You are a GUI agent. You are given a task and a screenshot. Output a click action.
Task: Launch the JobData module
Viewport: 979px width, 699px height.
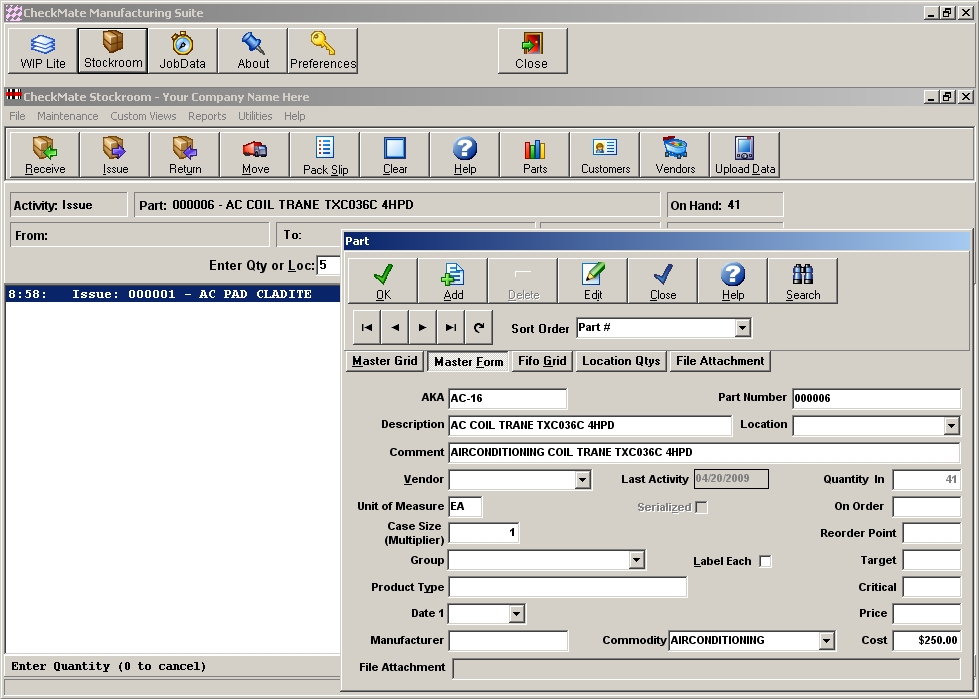click(x=183, y=51)
